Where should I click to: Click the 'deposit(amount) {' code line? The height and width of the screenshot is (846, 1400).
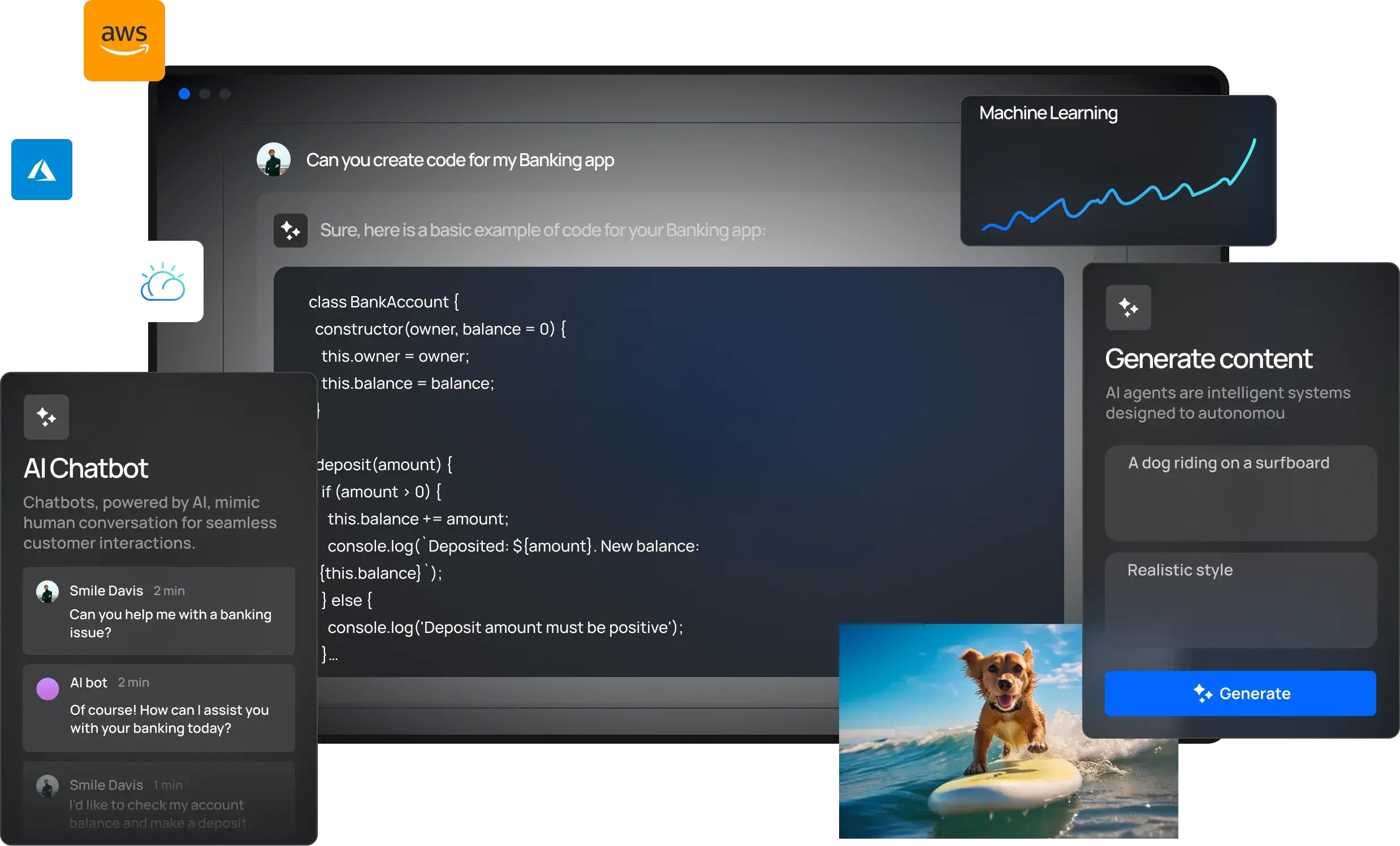coord(384,465)
